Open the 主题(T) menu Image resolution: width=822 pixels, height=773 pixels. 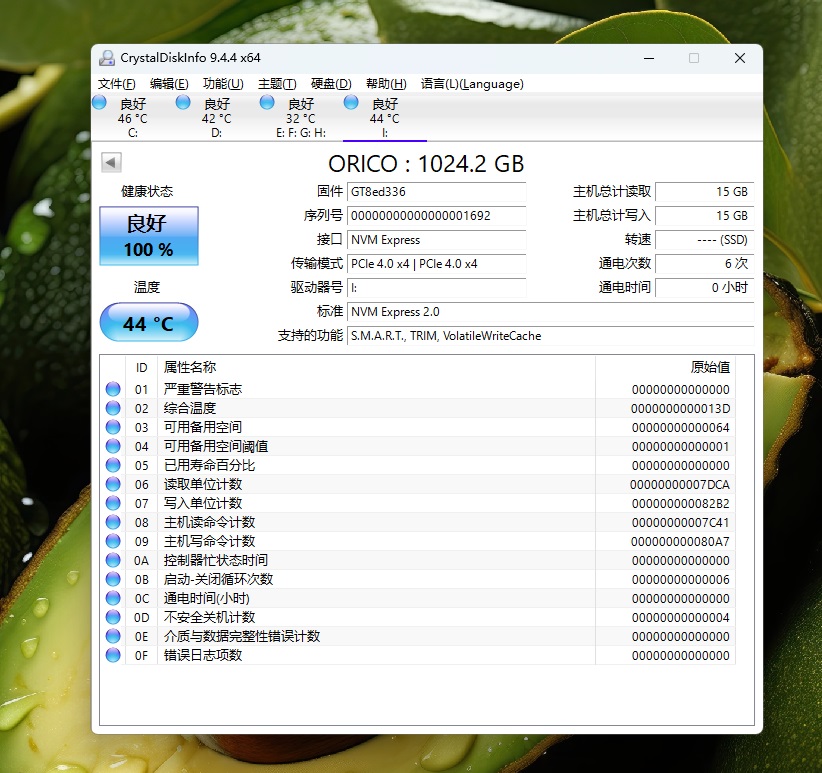277,84
